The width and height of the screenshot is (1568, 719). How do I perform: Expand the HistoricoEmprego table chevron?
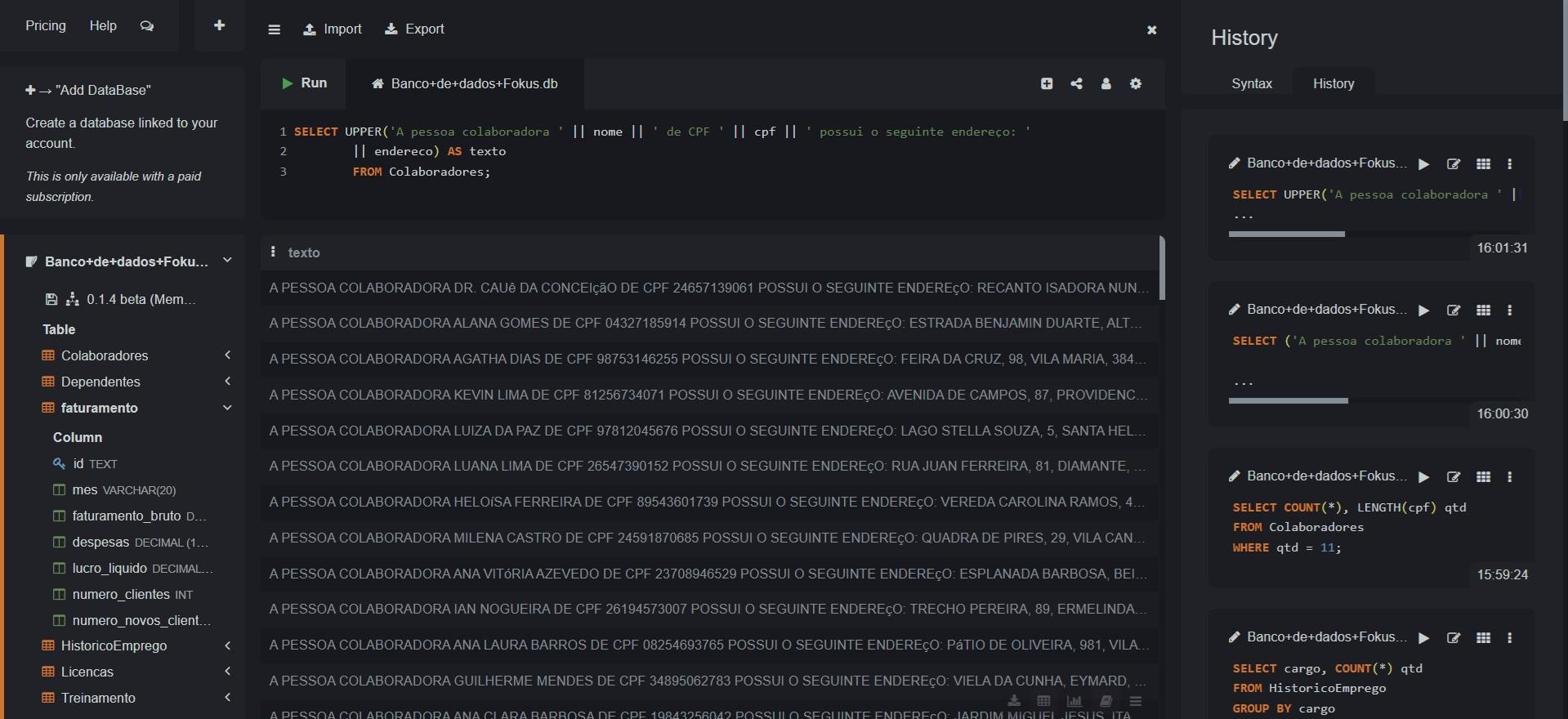(x=228, y=645)
